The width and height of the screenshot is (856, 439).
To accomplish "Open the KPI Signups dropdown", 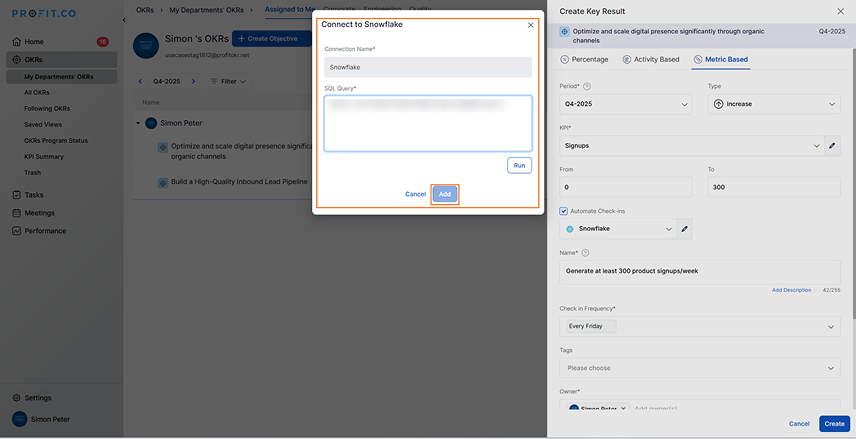I will click(692, 146).
